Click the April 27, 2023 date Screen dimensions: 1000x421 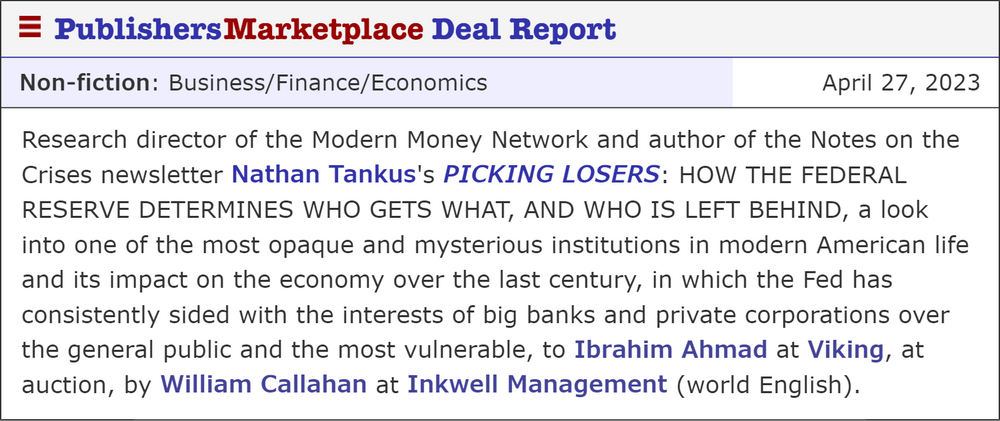pyautogui.click(x=901, y=83)
